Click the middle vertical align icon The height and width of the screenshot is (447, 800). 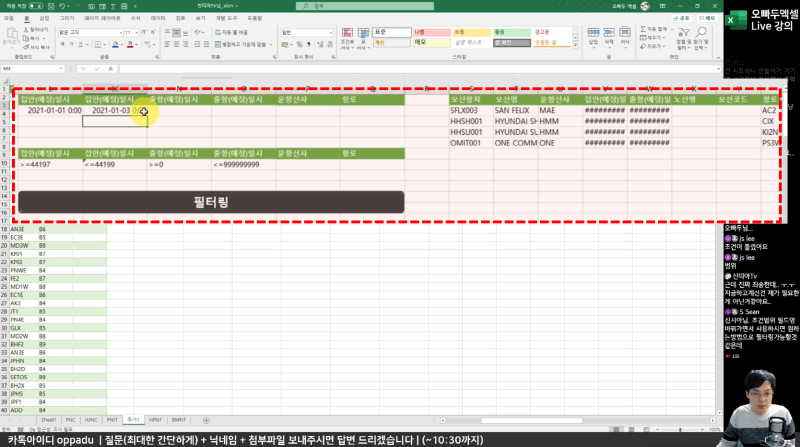tap(177, 33)
